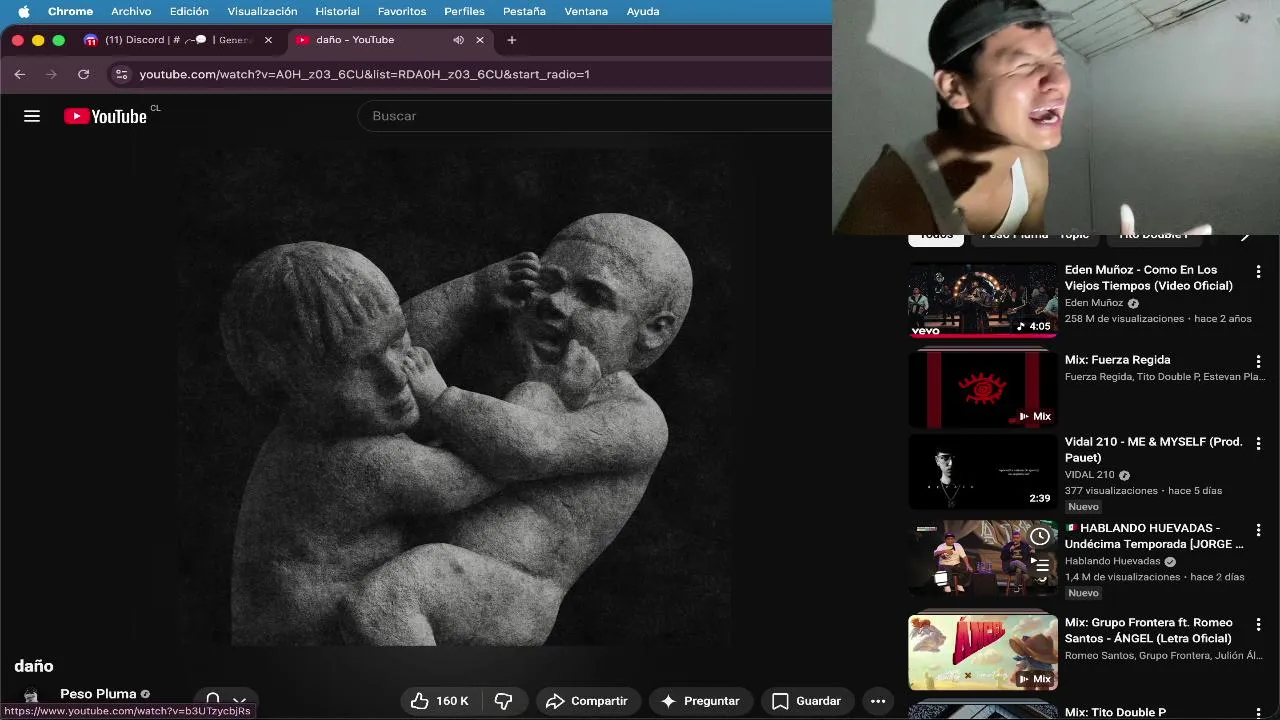Open the Historial menu
Viewport: 1280px width, 720px height.
337,11
